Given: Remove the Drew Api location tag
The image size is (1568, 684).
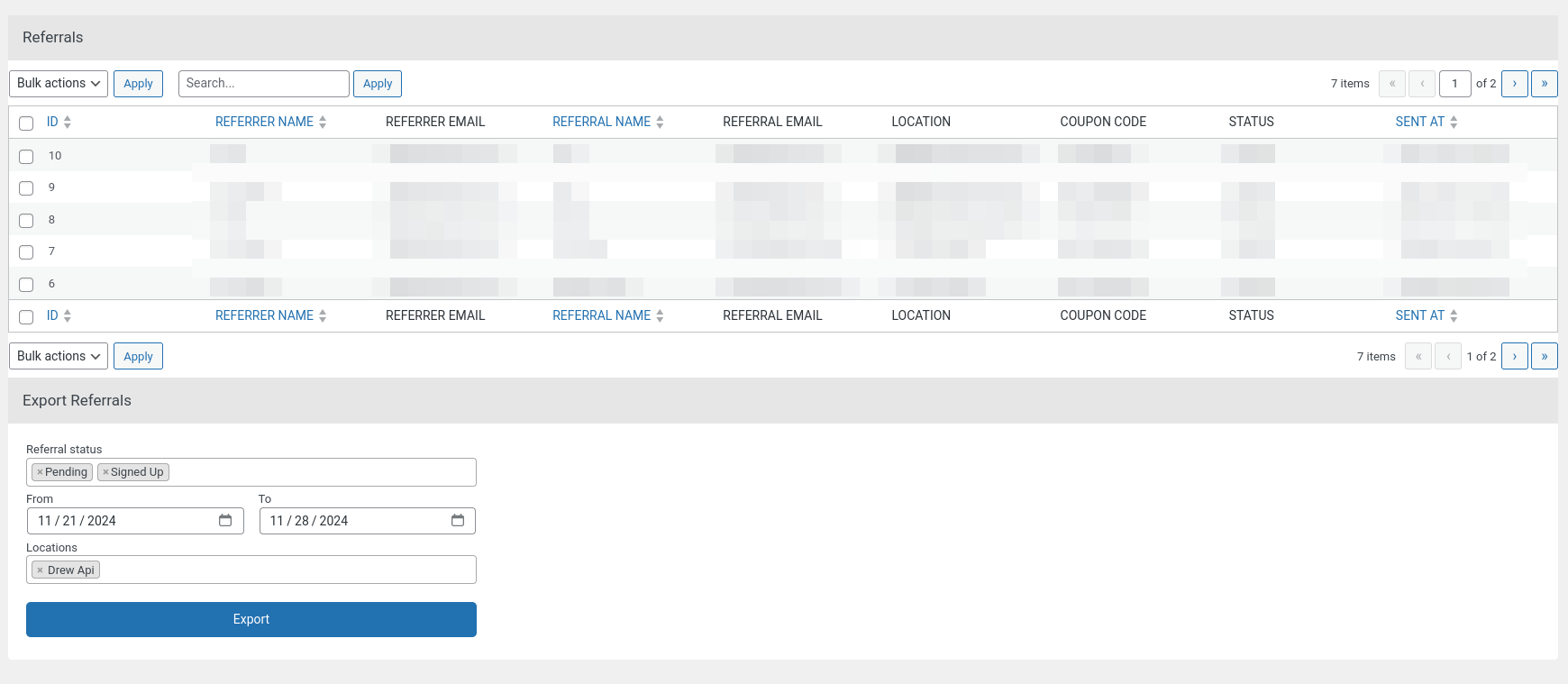Looking at the screenshot, I should [40, 570].
